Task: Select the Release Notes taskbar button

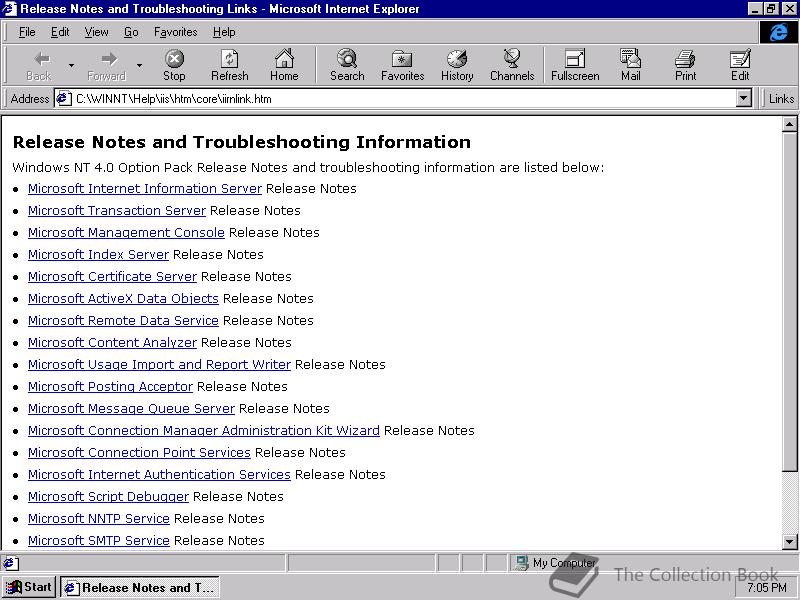Action: click(x=140, y=587)
